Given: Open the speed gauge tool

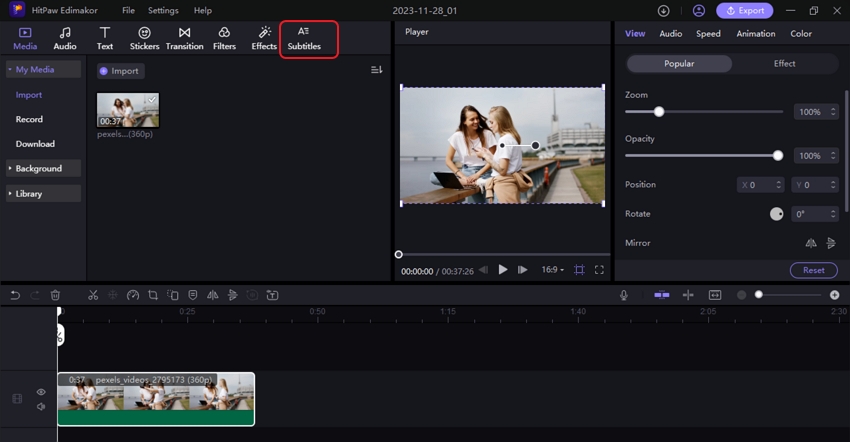Looking at the screenshot, I should pos(133,295).
